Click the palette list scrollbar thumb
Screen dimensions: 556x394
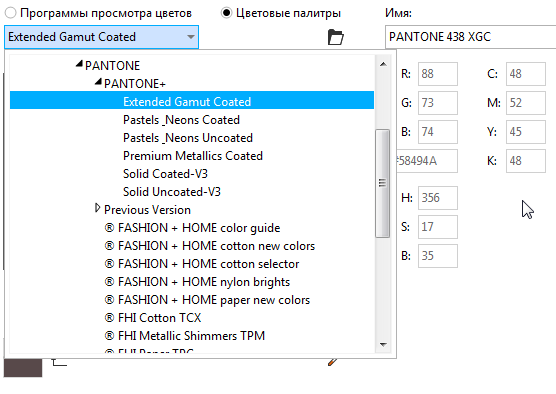click(383, 183)
